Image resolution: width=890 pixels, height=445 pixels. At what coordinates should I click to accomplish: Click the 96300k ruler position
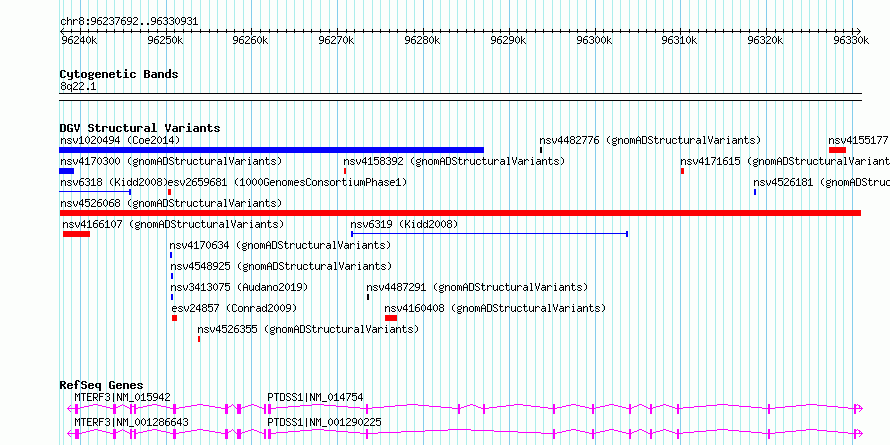[x=594, y=40]
